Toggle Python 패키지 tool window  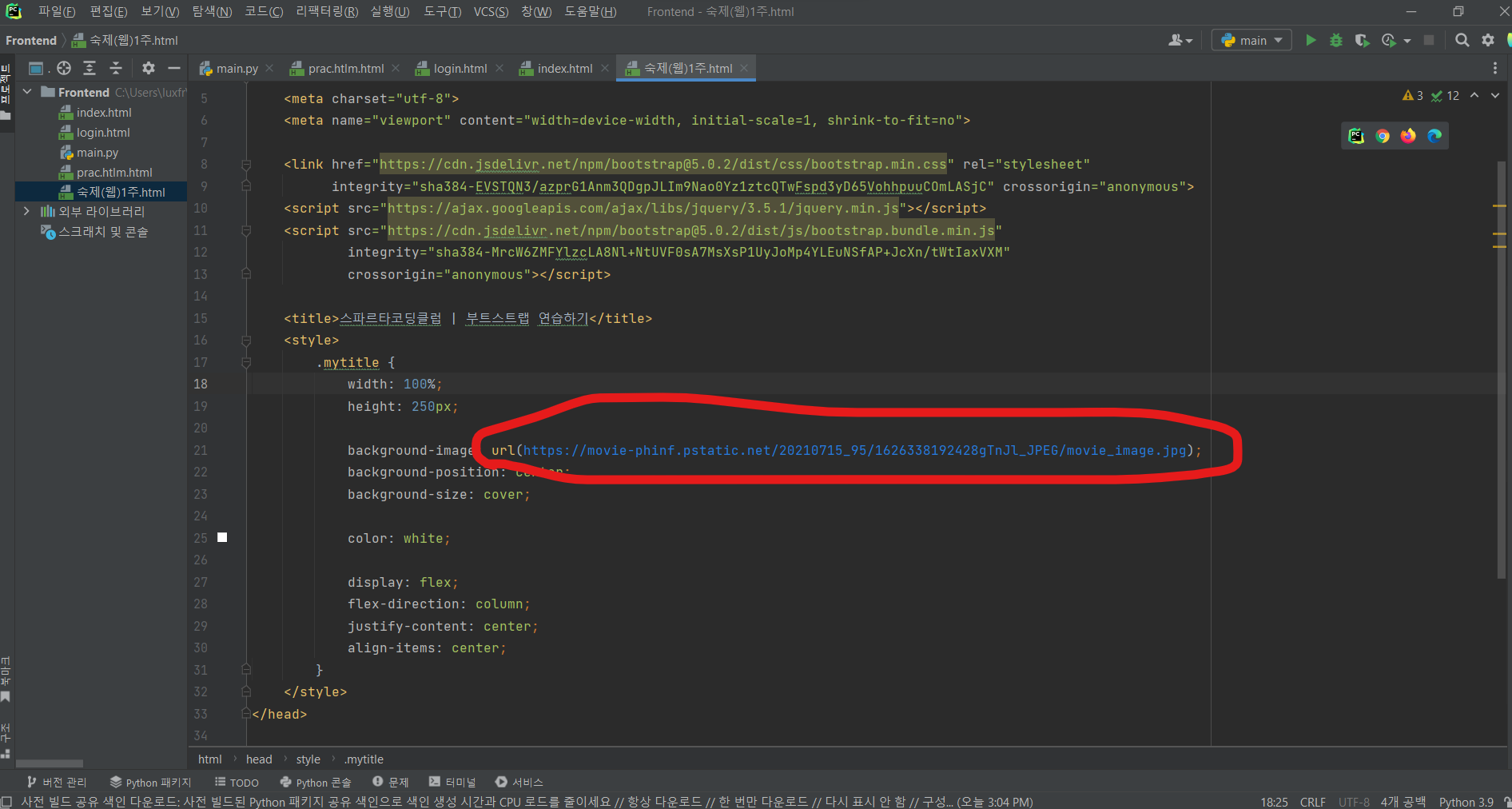(151, 782)
